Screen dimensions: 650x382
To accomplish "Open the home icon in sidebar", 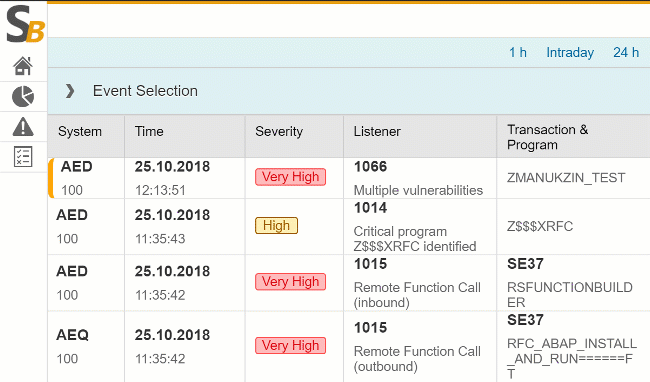I will pyautogui.click(x=23, y=66).
